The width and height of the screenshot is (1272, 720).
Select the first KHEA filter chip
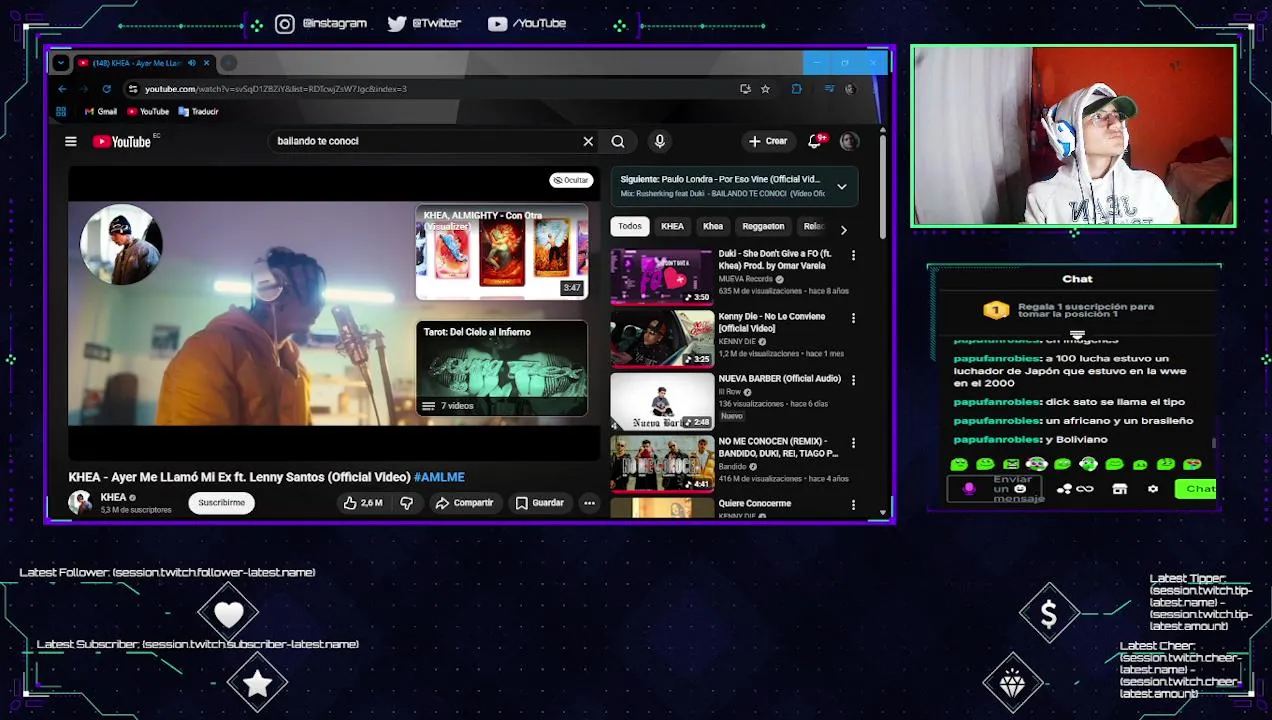click(x=672, y=226)
